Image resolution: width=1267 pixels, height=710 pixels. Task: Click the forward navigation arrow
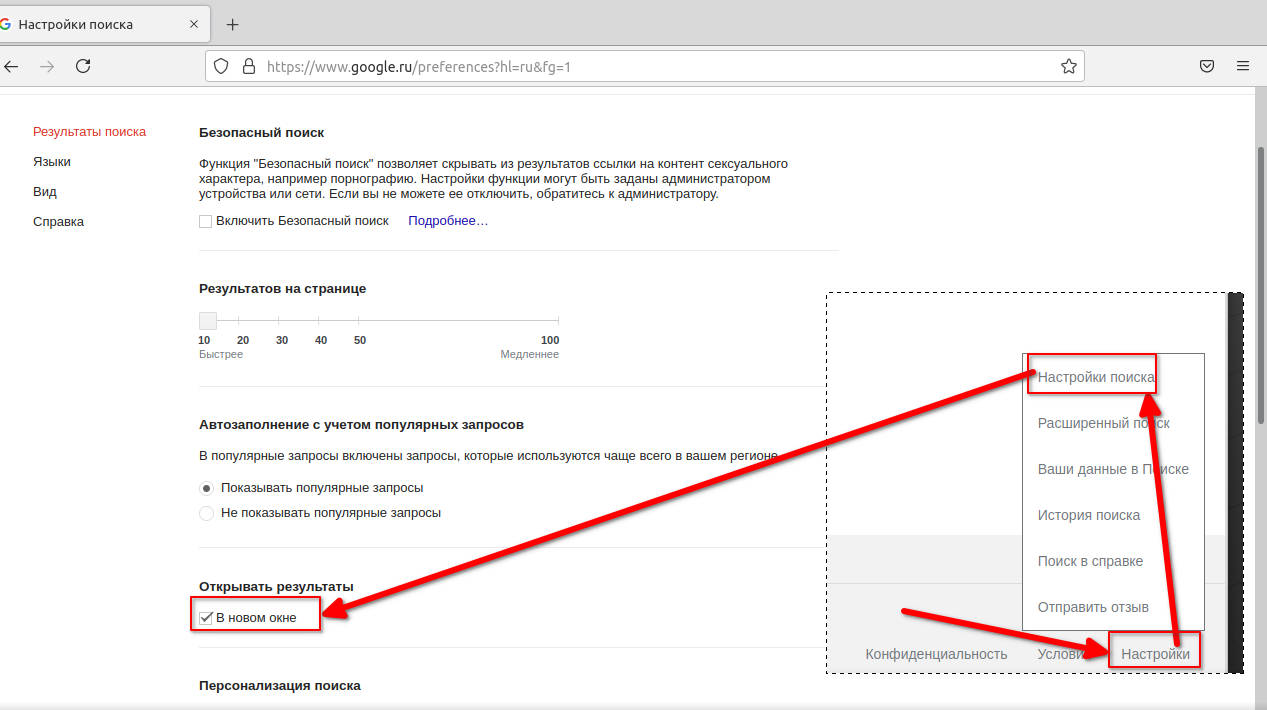point(47,66)
